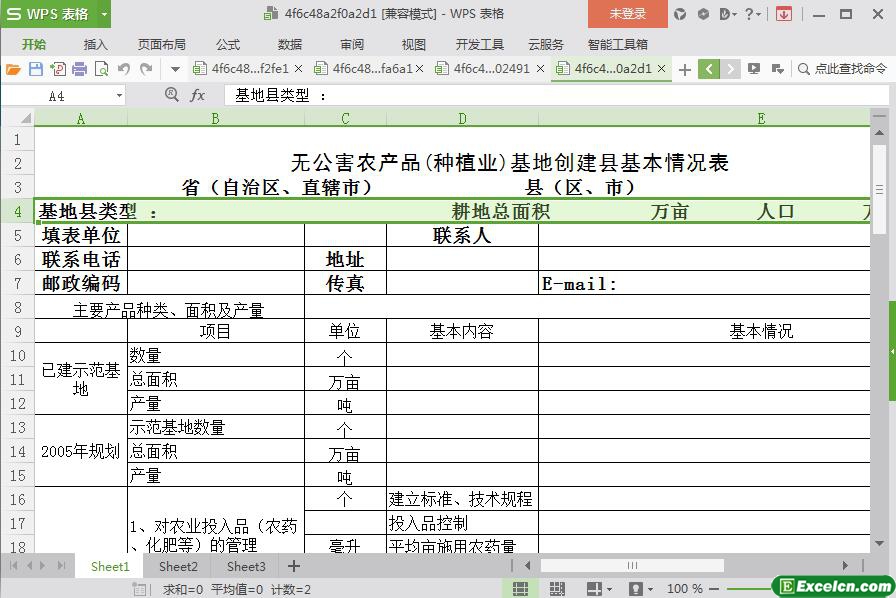Open the 开发工具 tab
The height and width of the screenshot is (598, 896).
479,44
